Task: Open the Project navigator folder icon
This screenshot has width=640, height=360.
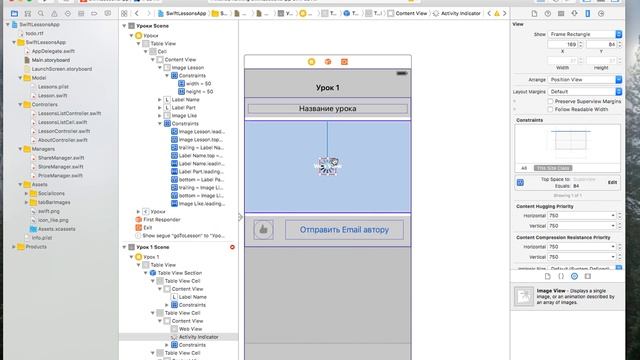Action: [x=14, y=13]
